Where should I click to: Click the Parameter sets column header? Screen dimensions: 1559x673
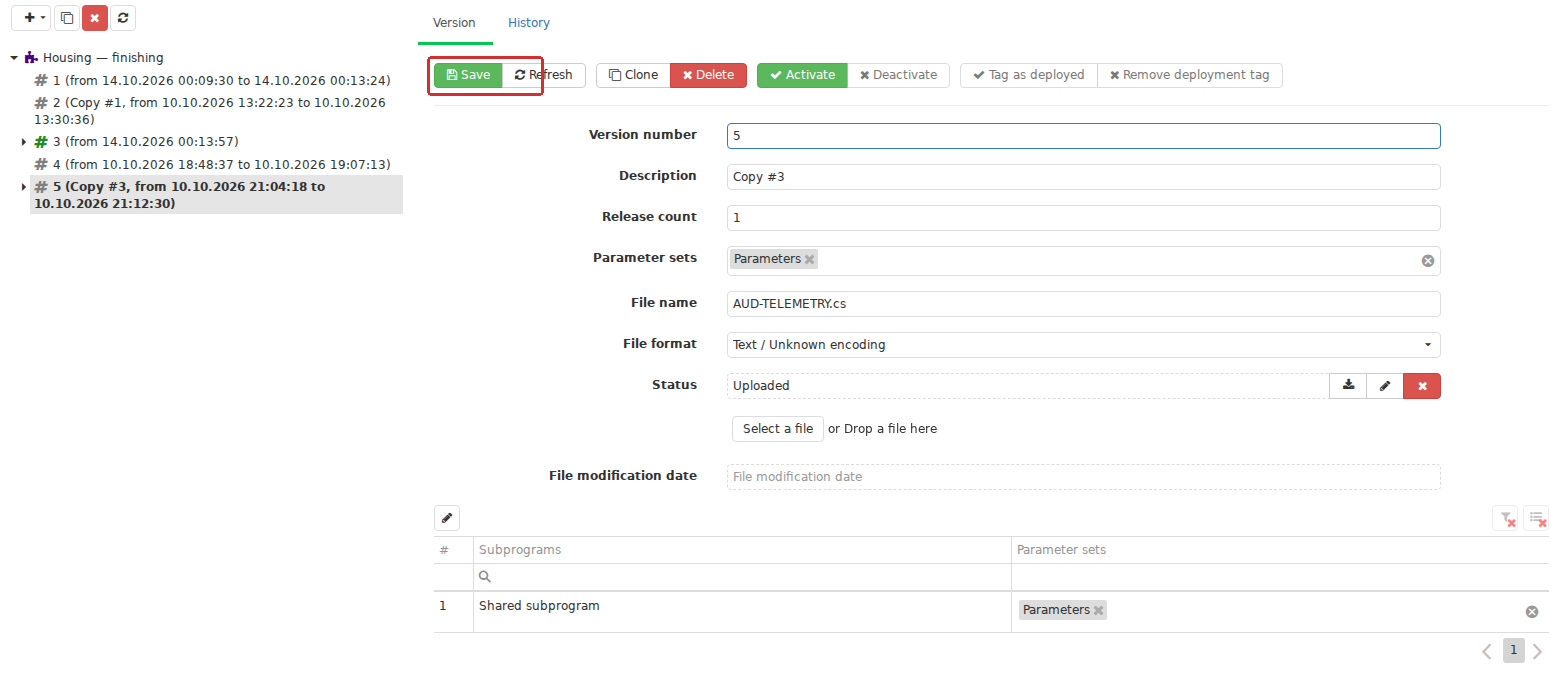1280,550
